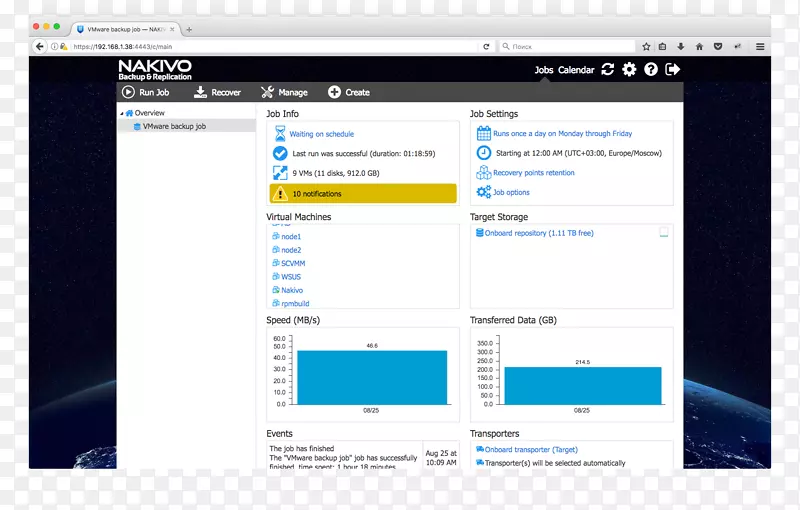The height and width of the screenshot is (510, 800).
Task: Collapse the Overview tree node
Action: click(x=121, y=113)
